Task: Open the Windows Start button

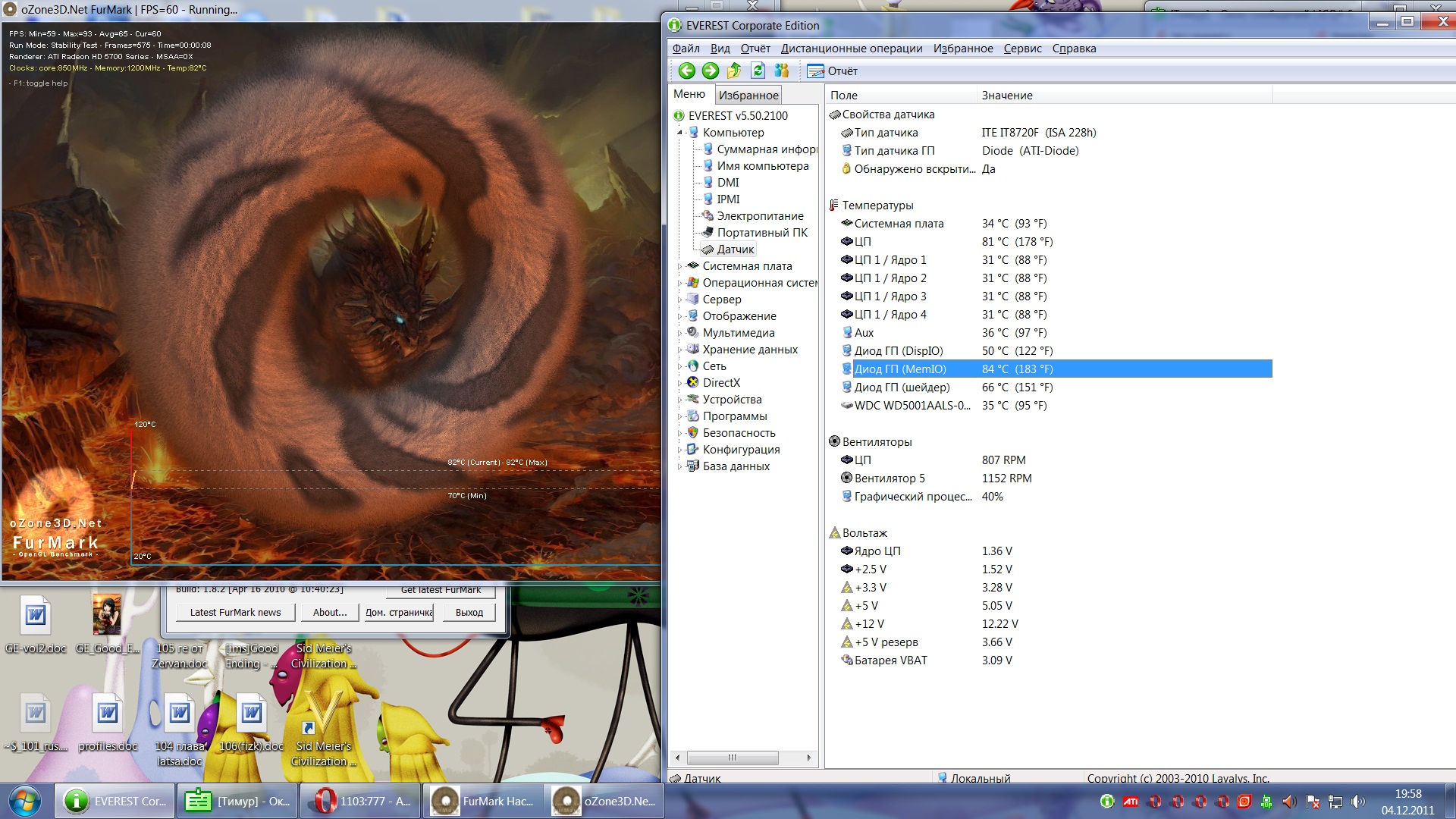Action: point(24,802)
